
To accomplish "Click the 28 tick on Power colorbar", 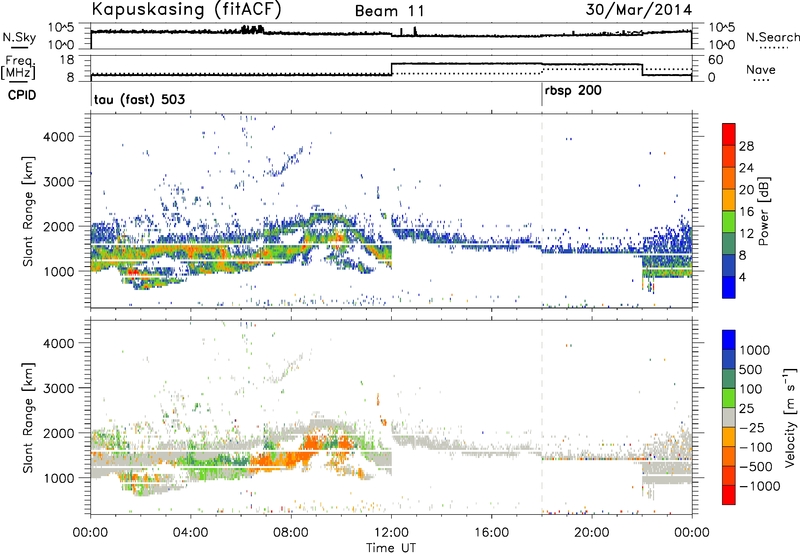I will 746,146.
